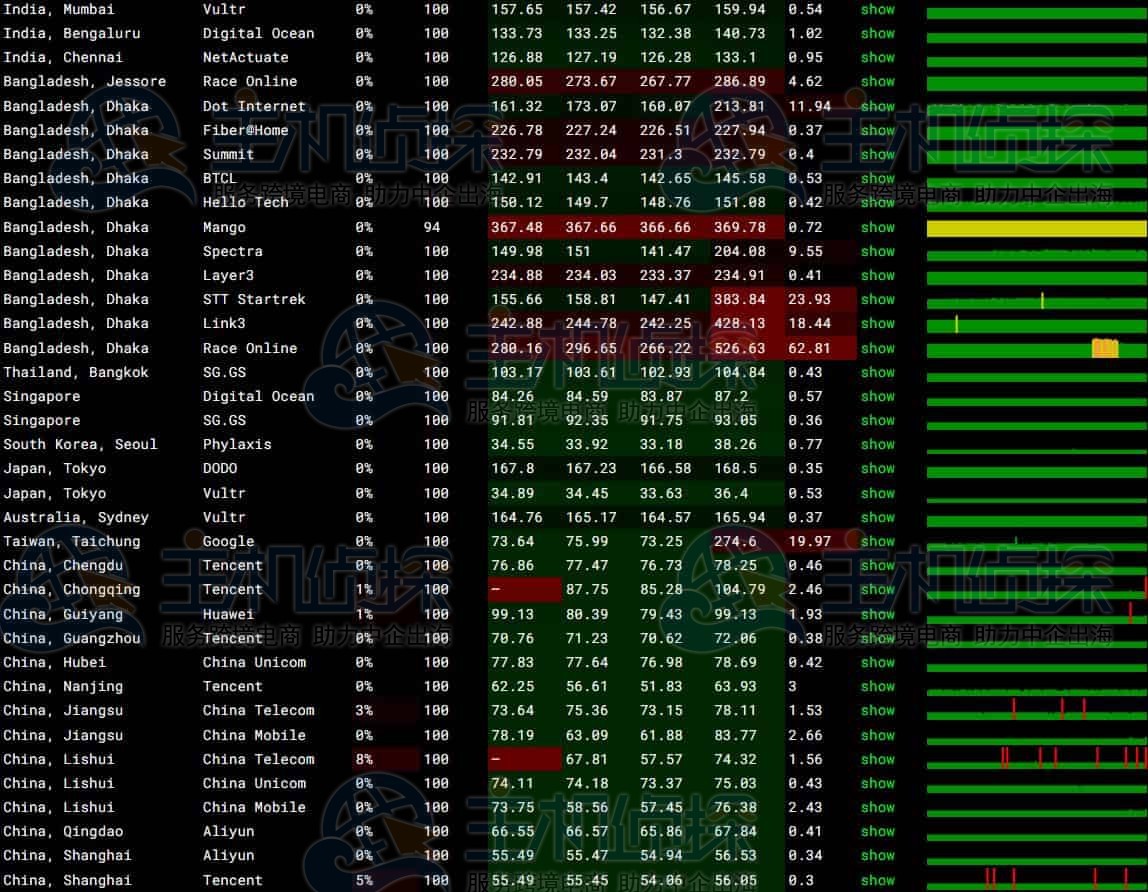
Task: Select value '167.8' in Tokyo DODO row
Action: pos(512,469)
